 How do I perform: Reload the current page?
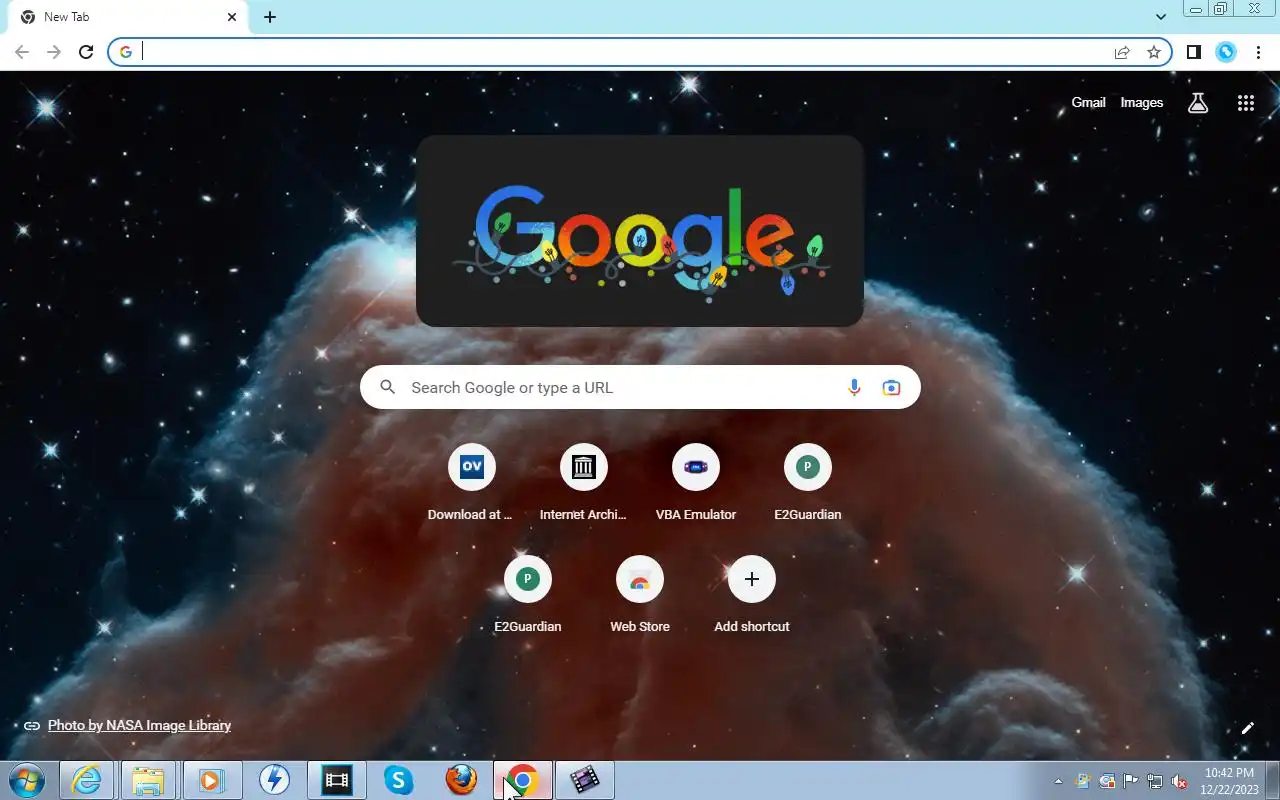[86, 52]
